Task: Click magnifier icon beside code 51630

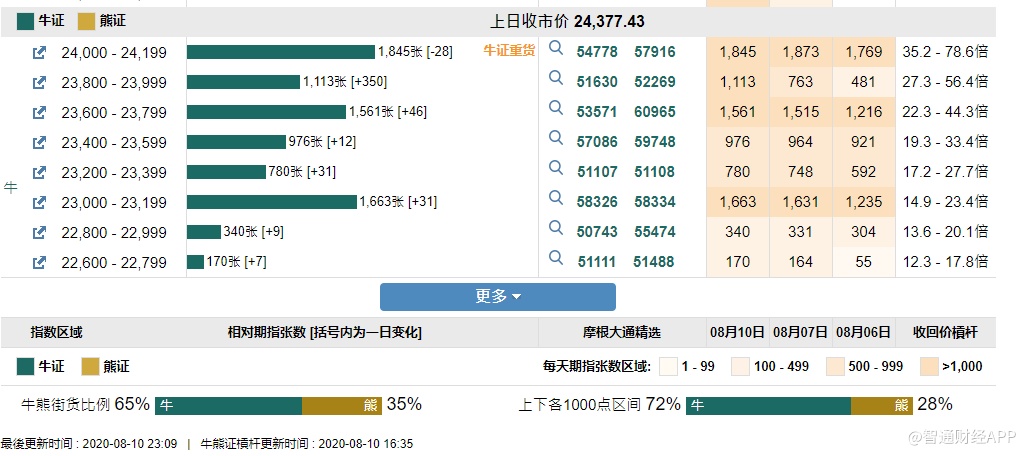Action: click(556, 78)
